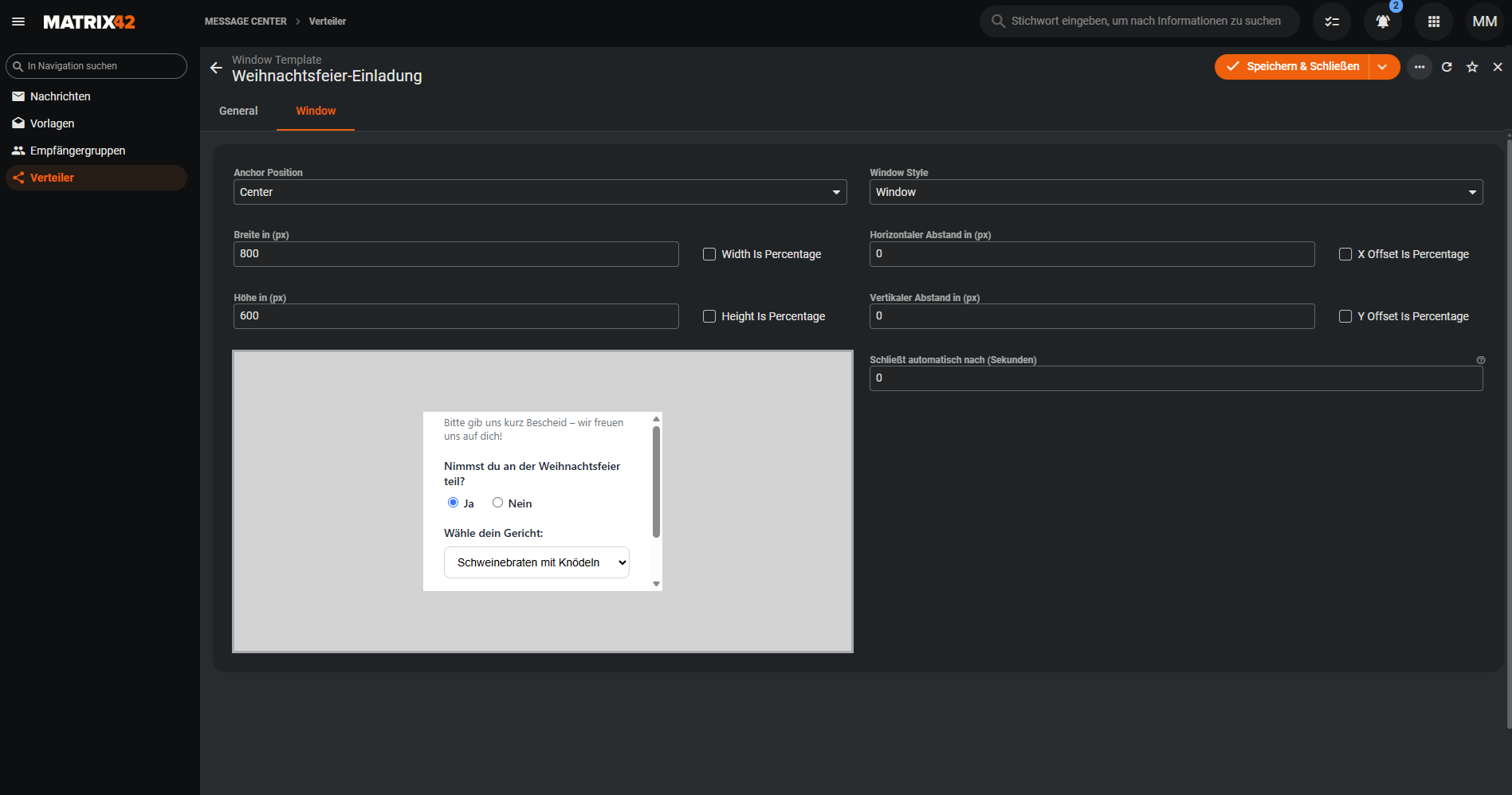Screen dimensions: 1512x795
Task: Switch to the General tab
Action: (238, 111)
